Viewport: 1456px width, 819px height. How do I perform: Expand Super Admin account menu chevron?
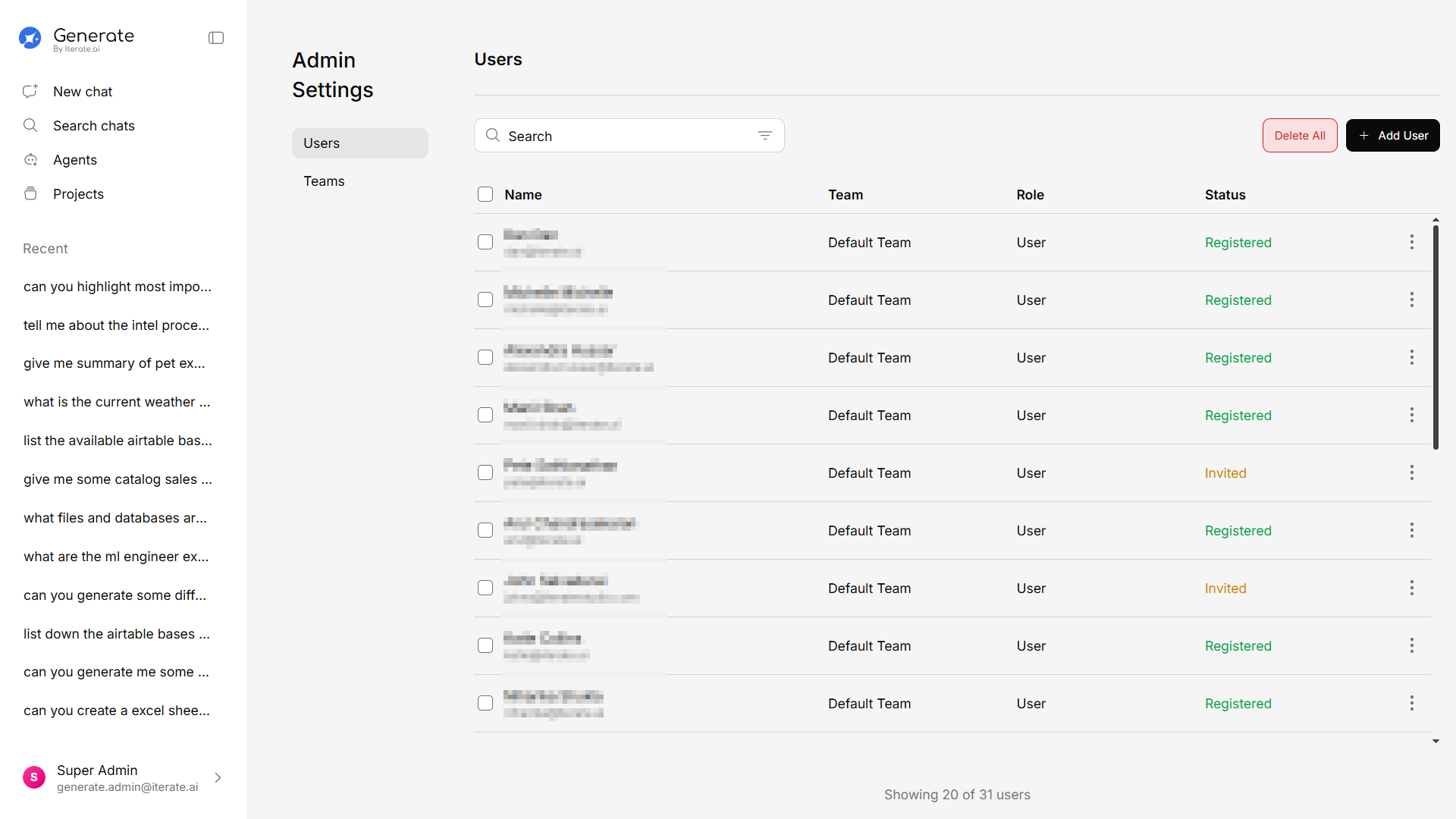point(218,777)
